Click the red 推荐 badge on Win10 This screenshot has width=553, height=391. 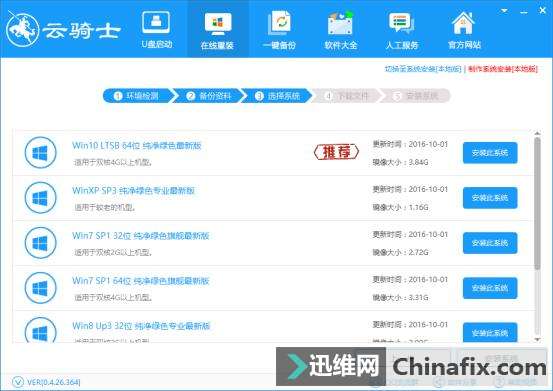click(336, 152)
